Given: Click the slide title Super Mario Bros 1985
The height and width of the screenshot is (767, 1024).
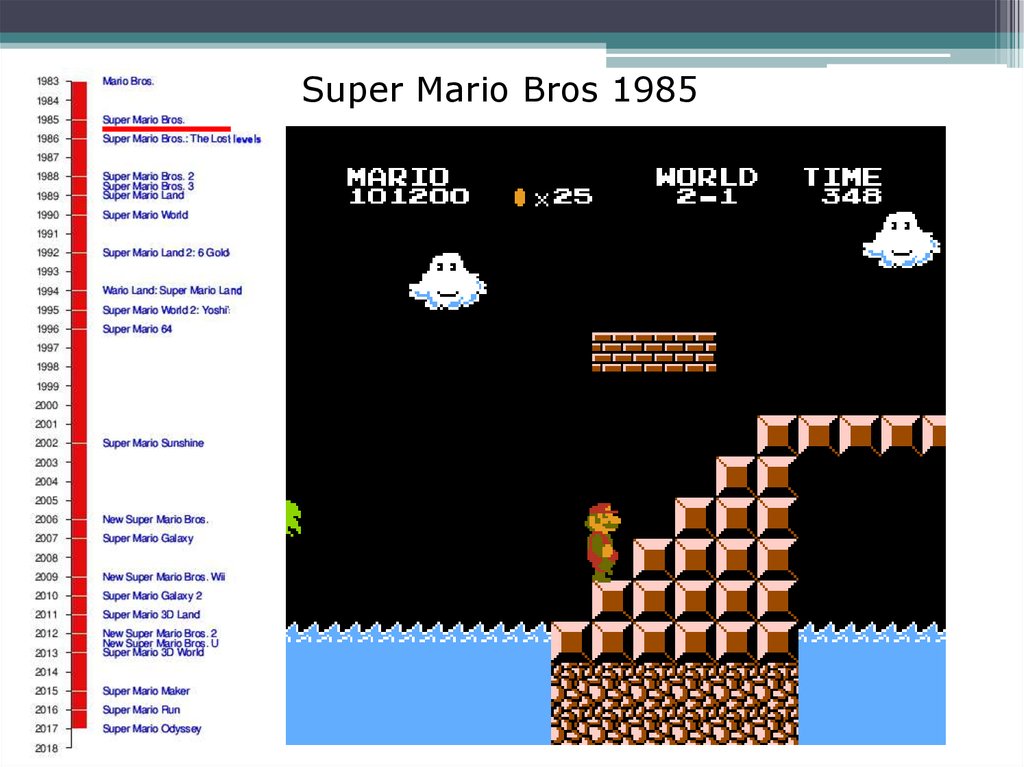Looking at the screenshot, I should [499, 90].
